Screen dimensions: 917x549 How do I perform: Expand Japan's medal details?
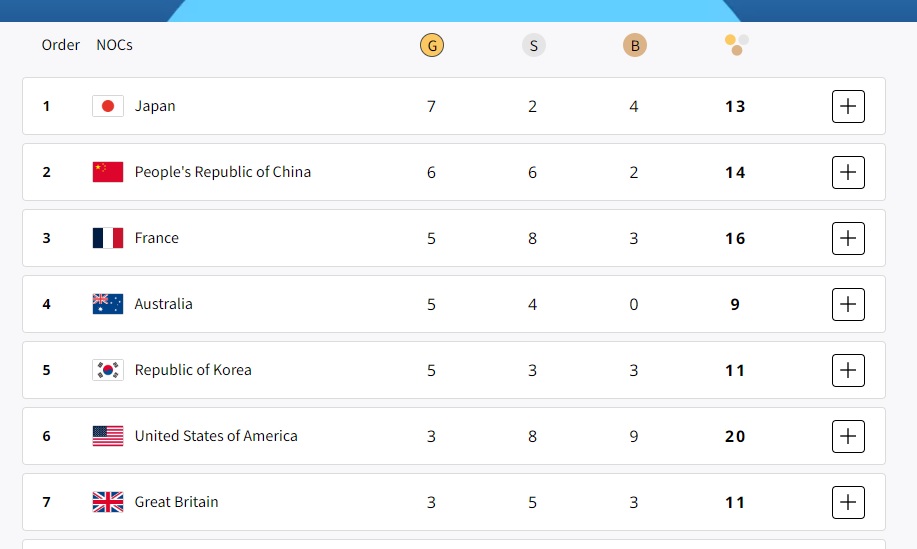click(848, 106)
